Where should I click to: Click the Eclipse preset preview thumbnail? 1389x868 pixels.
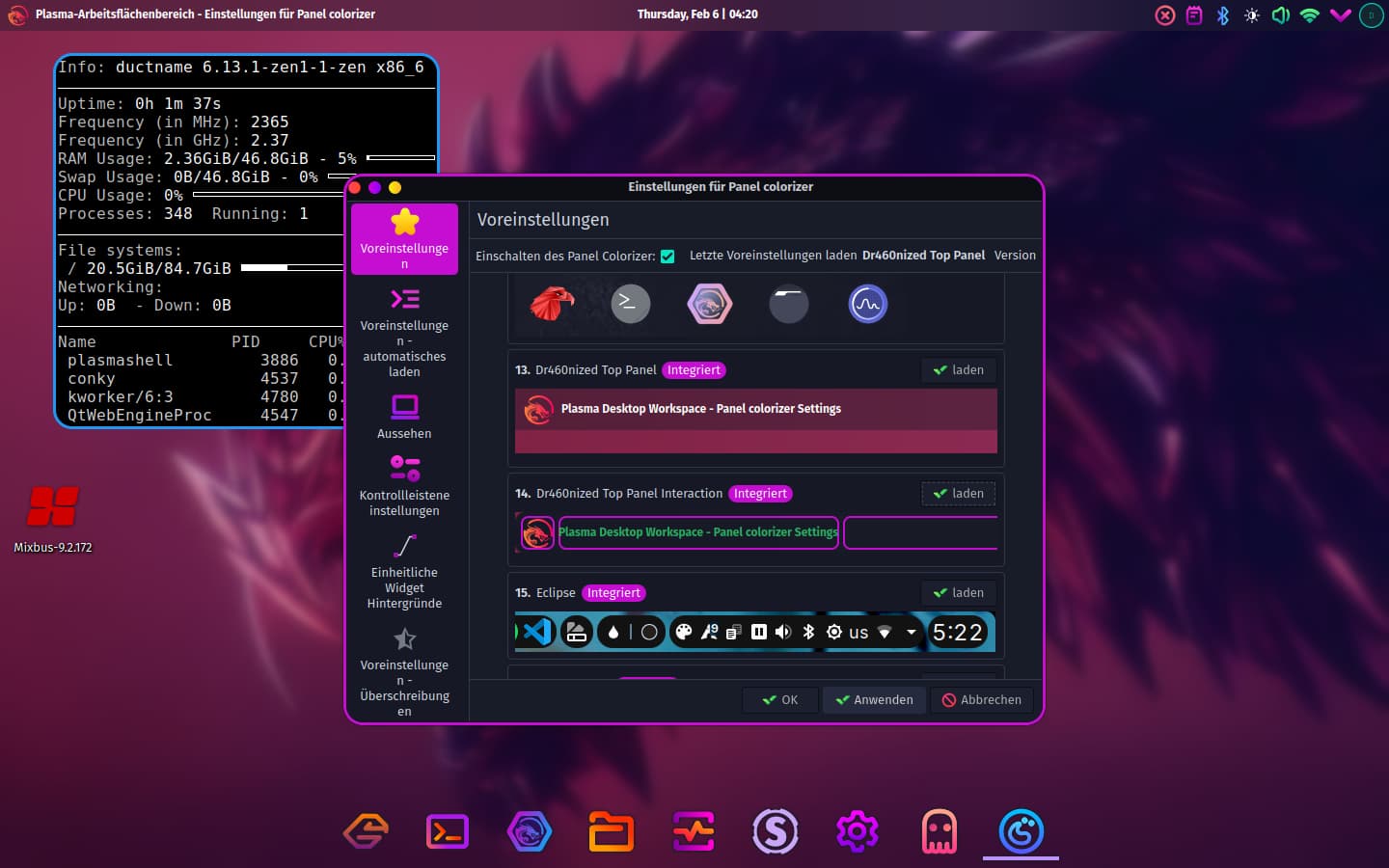[x=755, y=633]
